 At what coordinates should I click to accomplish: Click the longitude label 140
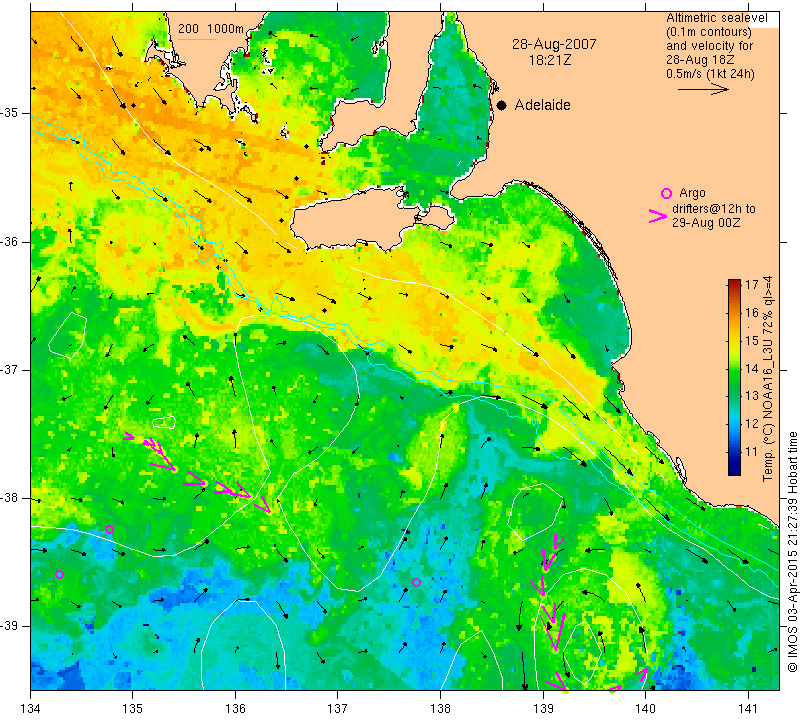click(x=645, y=709)
